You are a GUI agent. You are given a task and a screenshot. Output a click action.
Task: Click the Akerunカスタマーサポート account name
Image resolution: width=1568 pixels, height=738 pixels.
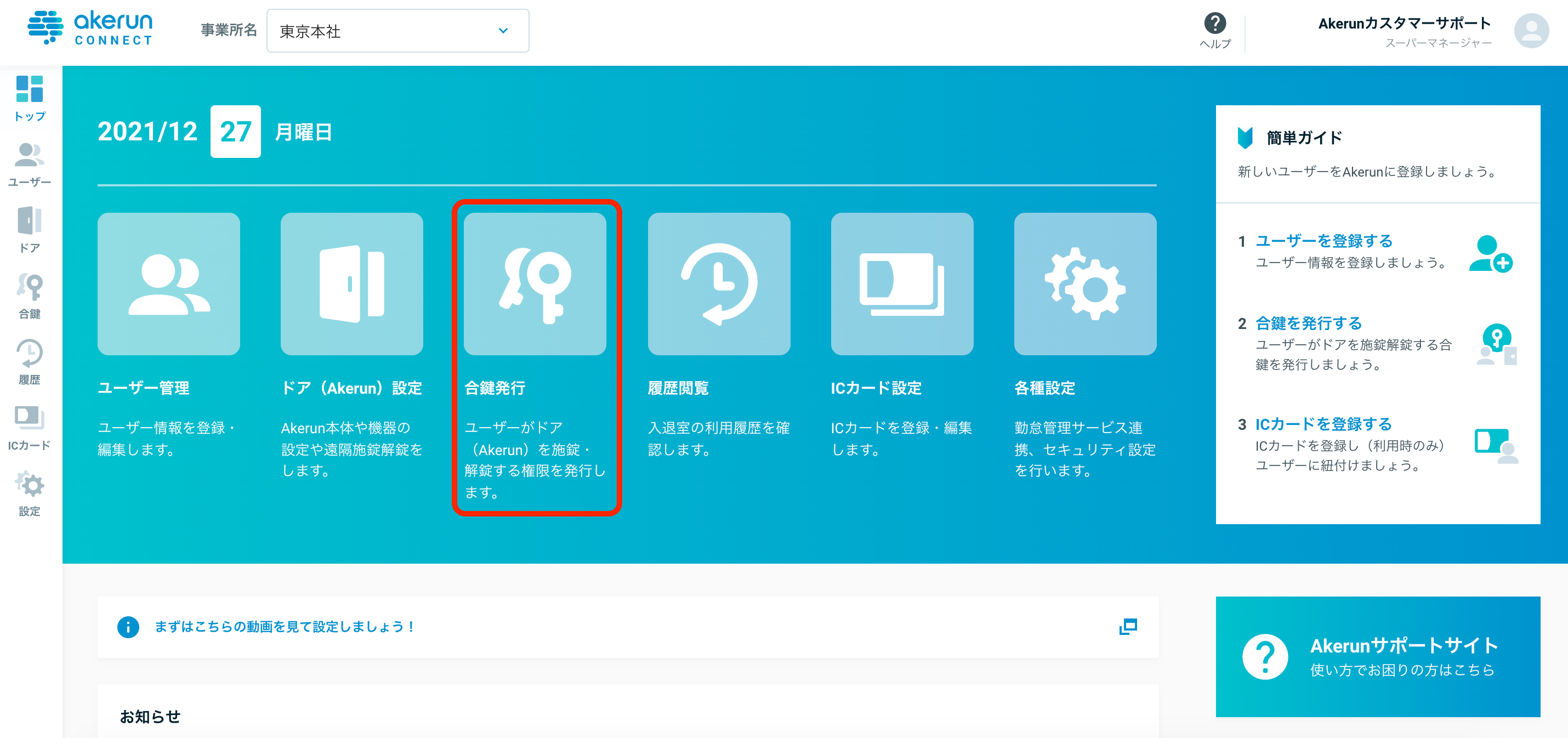click(1404, 23)
